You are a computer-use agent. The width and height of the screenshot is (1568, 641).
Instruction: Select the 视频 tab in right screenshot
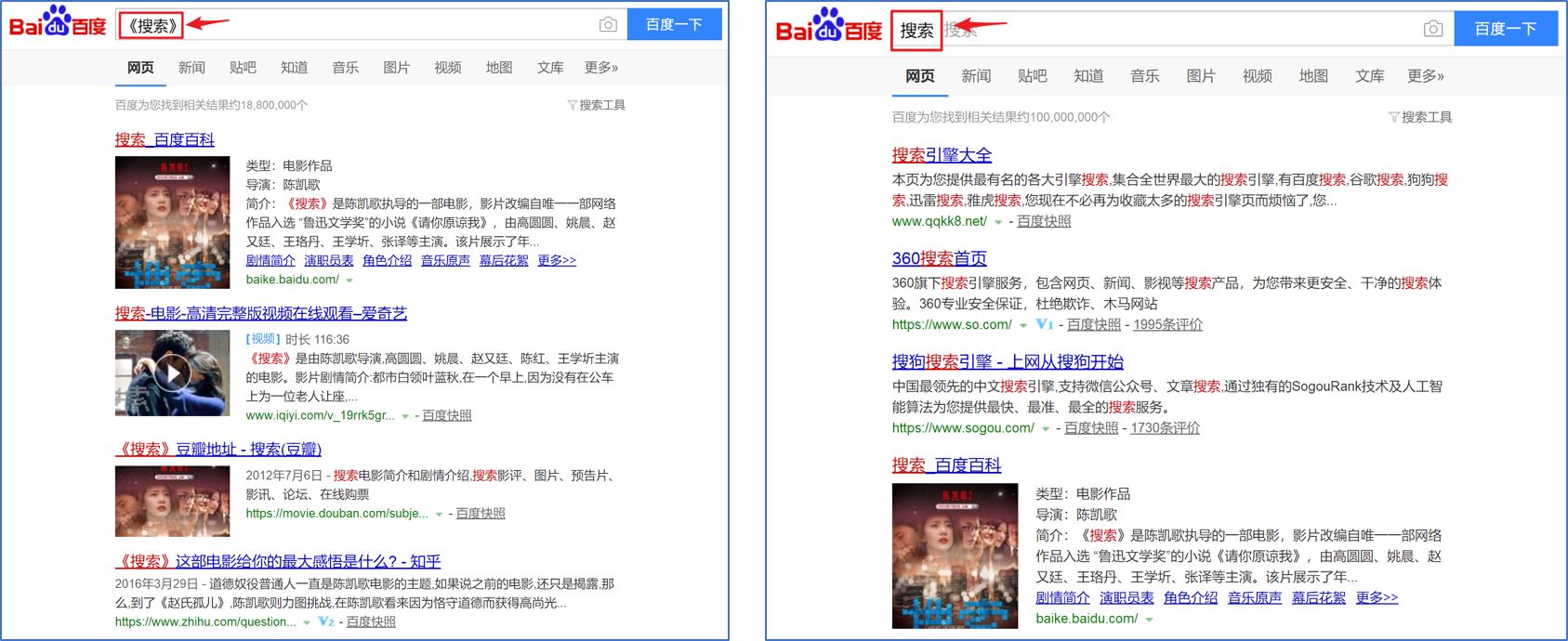(x=1257, y=76)
